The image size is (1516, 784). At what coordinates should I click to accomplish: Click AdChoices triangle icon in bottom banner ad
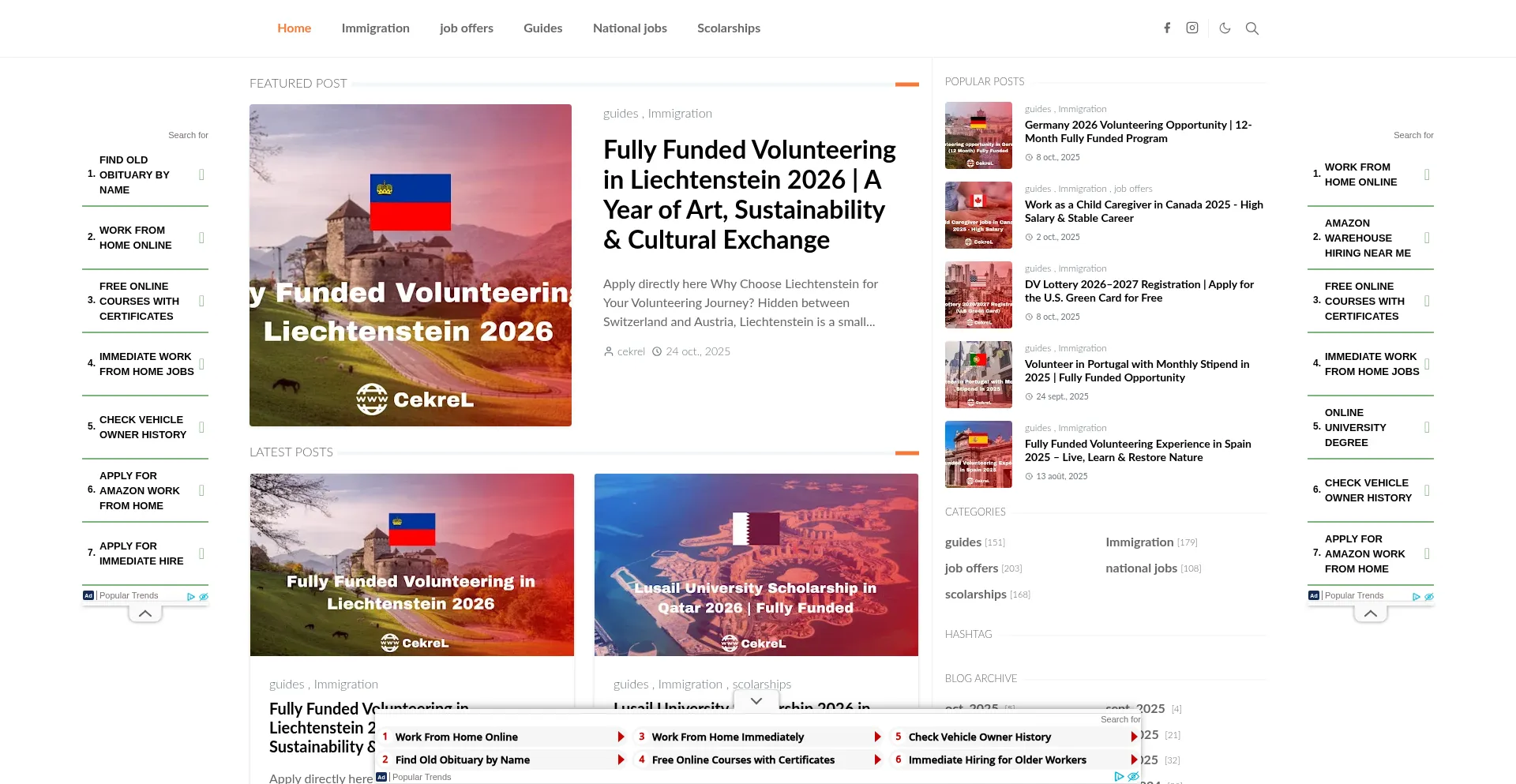click(x=1119, y=777)
